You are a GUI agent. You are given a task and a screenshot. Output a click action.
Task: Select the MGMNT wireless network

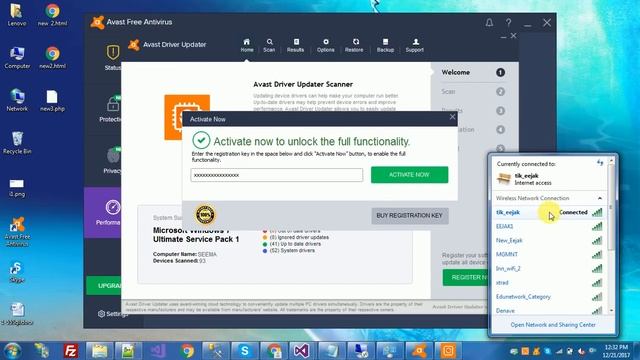coord(549,254)
